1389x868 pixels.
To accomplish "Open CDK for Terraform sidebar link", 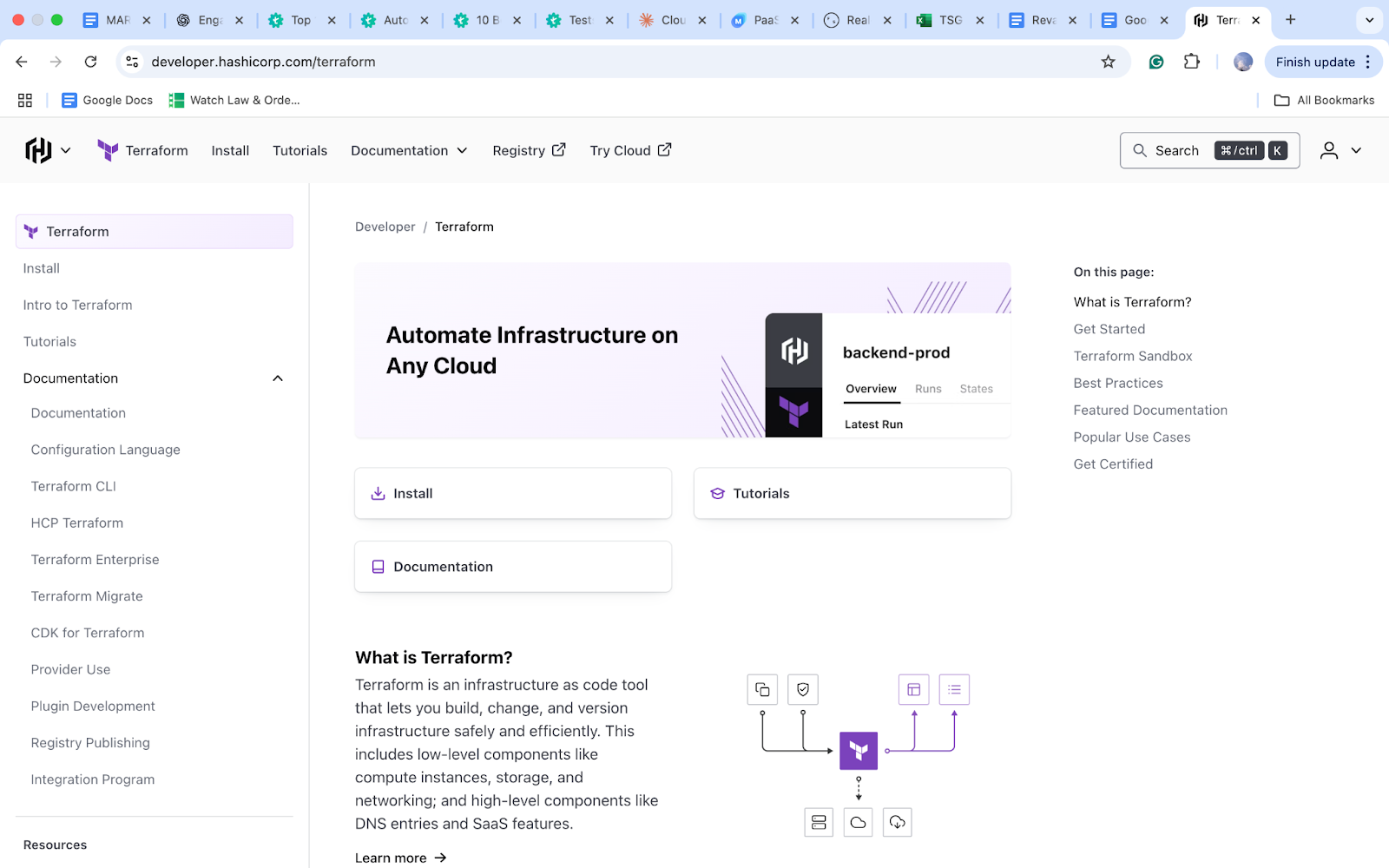I will click(88, 633).
